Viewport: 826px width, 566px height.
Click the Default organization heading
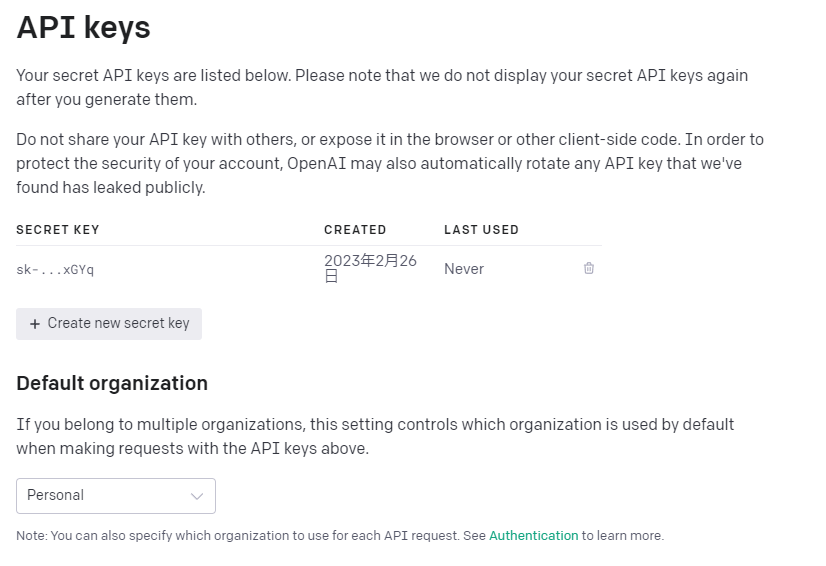pos(112,383)
